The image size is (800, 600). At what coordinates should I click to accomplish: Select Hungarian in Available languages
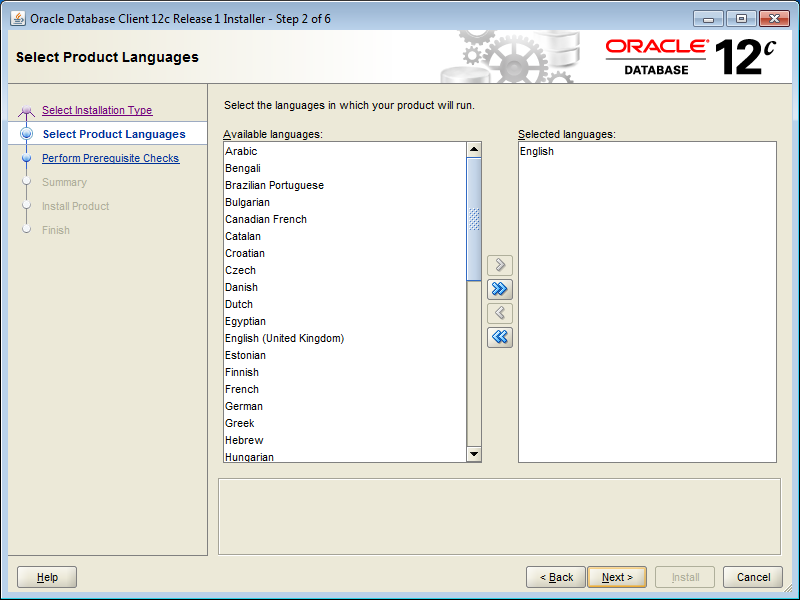(x=345, y=456)
